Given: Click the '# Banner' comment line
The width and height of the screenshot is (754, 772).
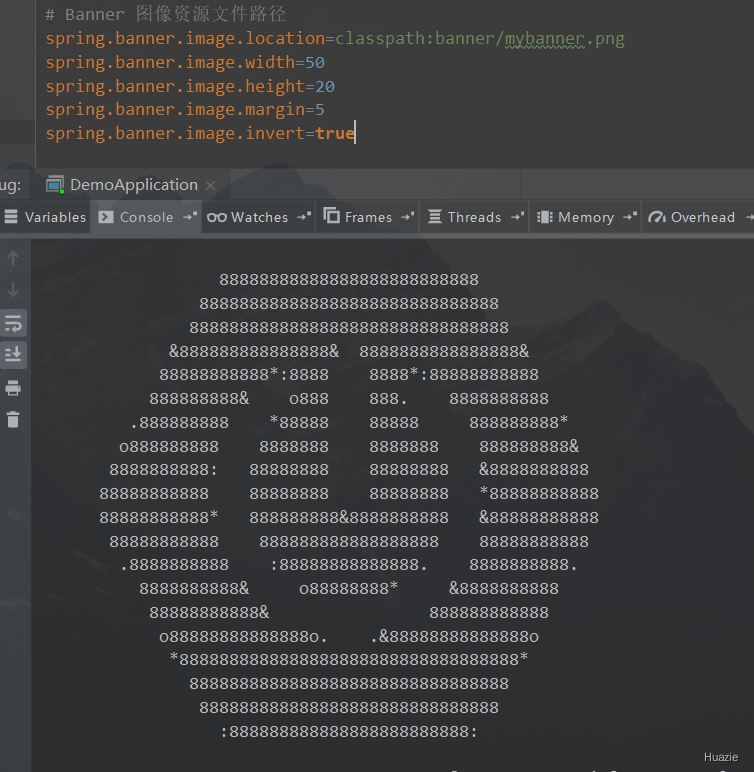Looking at the screenshot, I should point(165,14).
